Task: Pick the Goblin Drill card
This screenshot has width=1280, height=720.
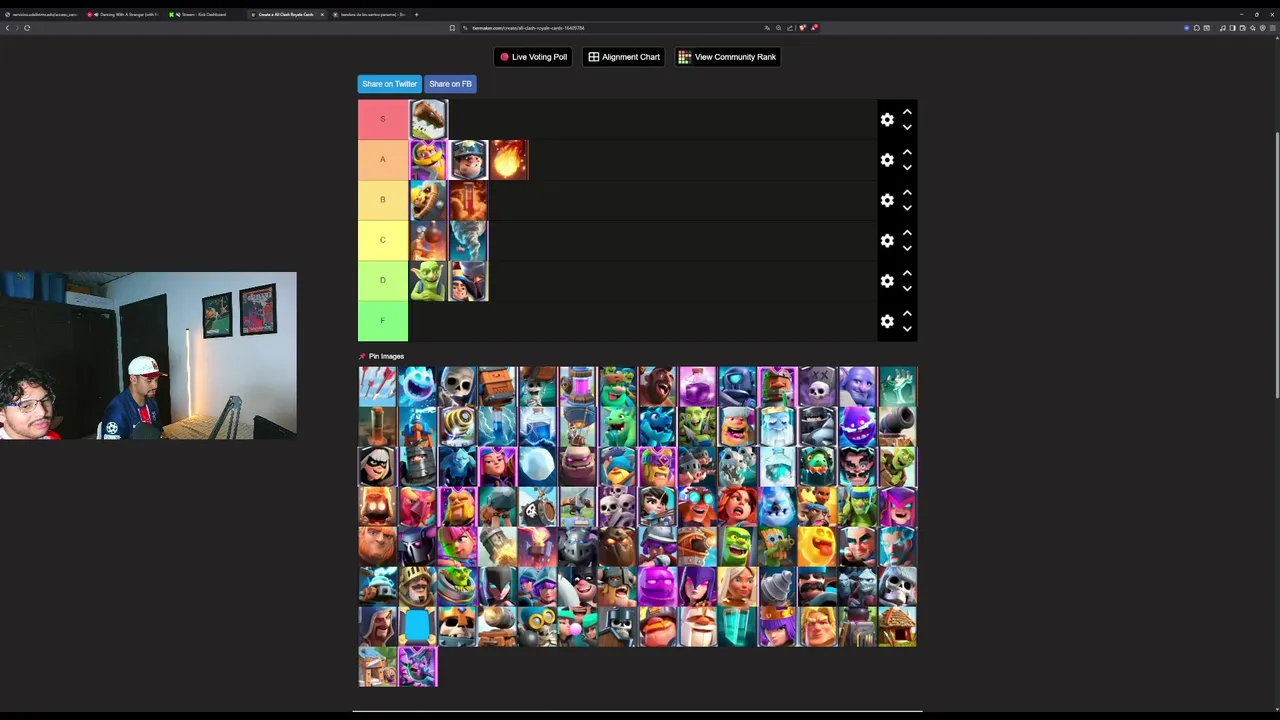Action: click(x=778, y=586)
